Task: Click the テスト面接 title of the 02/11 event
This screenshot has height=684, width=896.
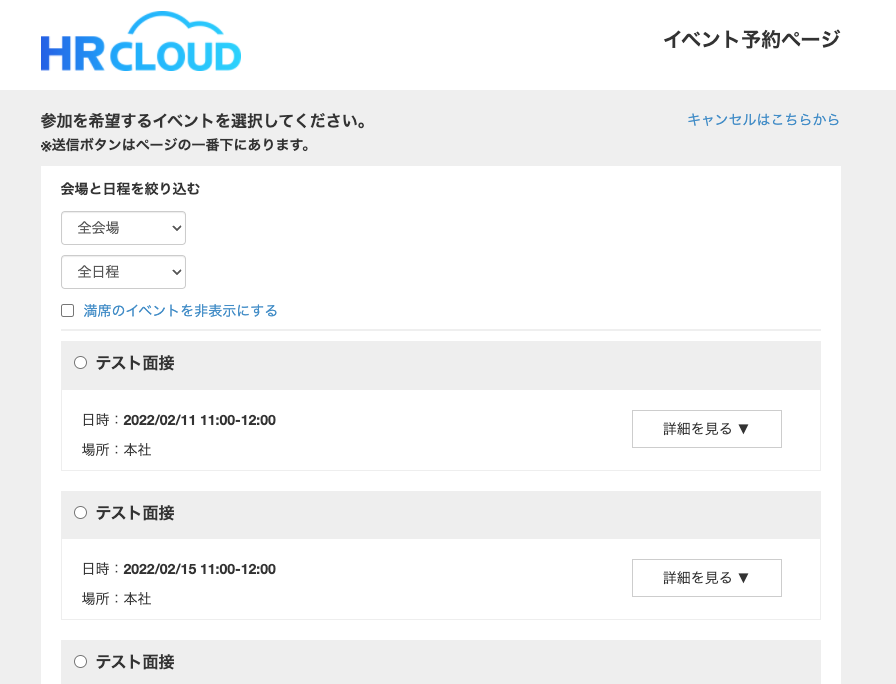Action: 135,364
